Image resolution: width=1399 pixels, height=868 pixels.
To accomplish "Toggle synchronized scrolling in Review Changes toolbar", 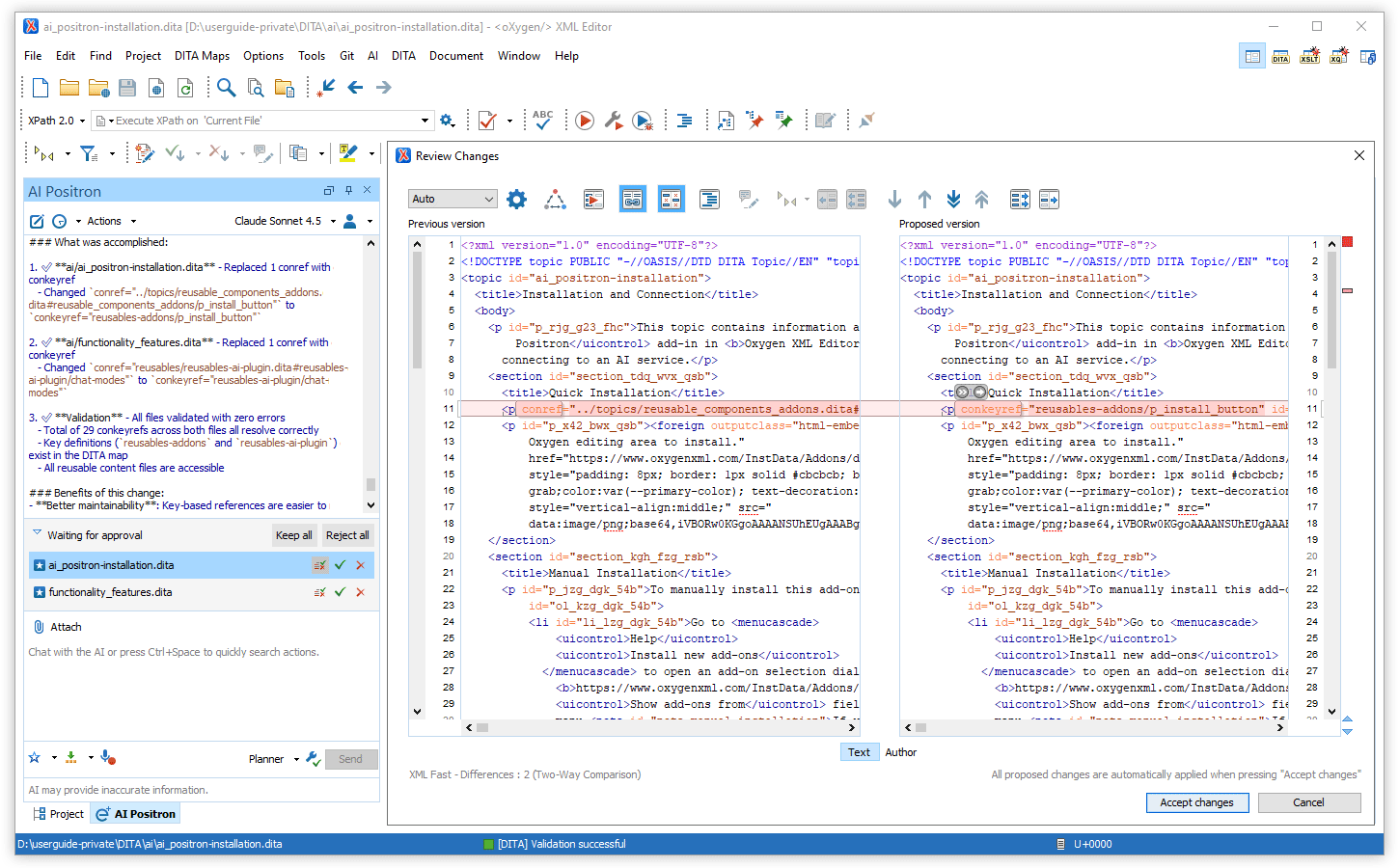I will click(632, 200).
